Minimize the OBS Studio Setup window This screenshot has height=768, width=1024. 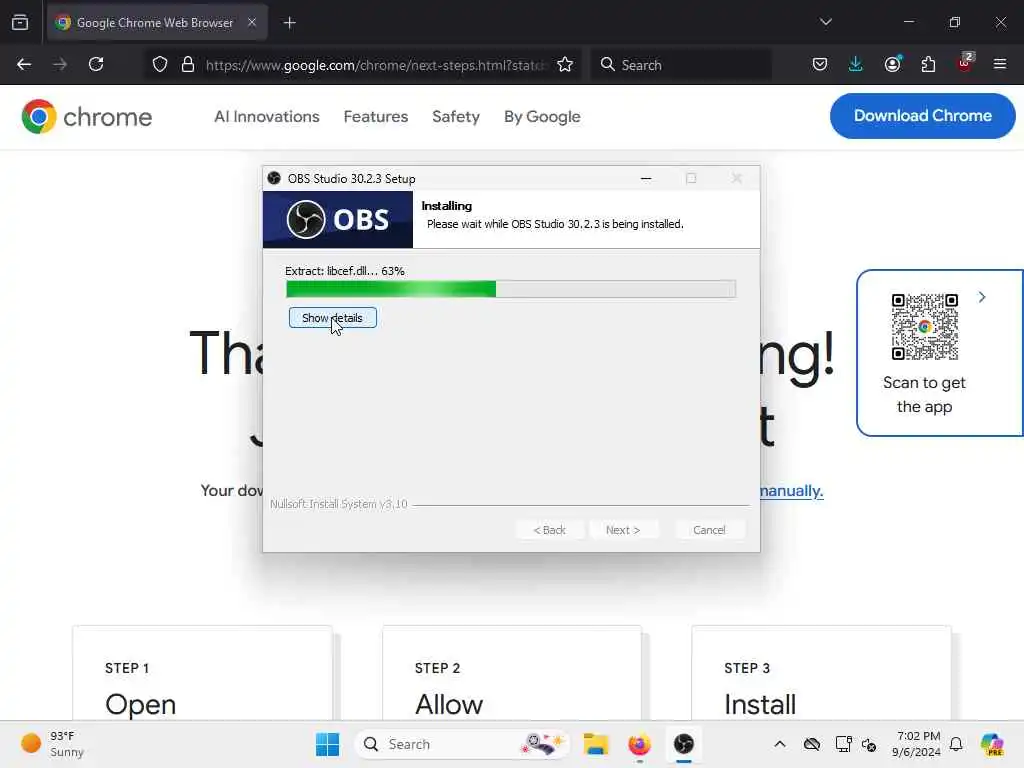pos(646,178)
